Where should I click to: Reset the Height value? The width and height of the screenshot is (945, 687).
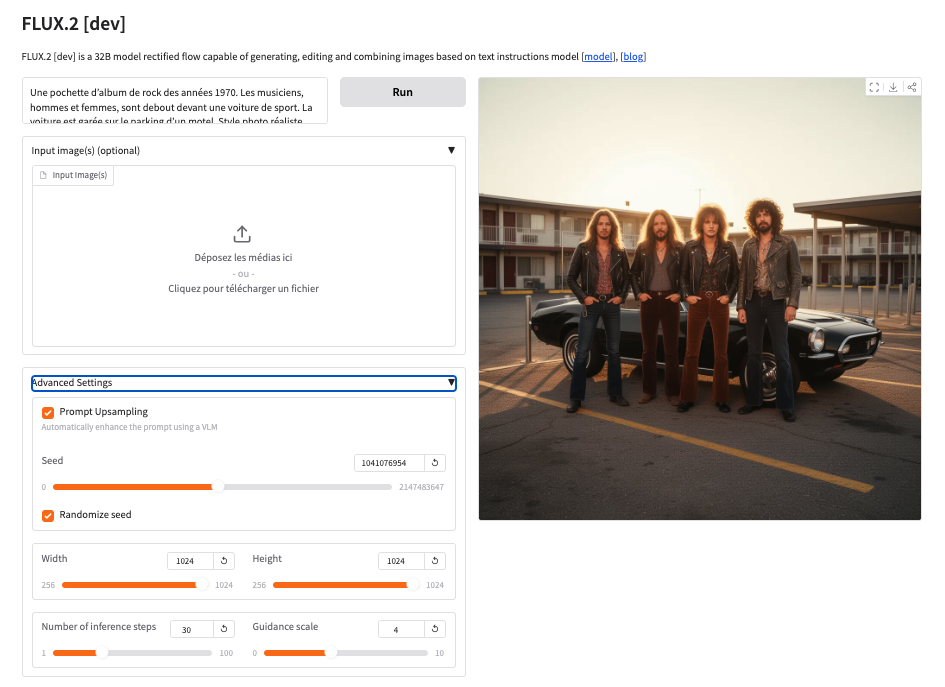[435, 561]
